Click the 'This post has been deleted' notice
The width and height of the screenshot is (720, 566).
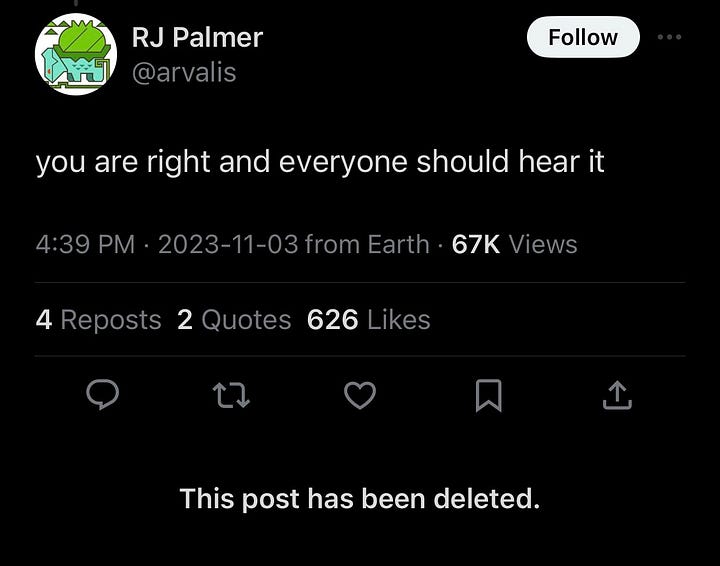click(360, 499)
